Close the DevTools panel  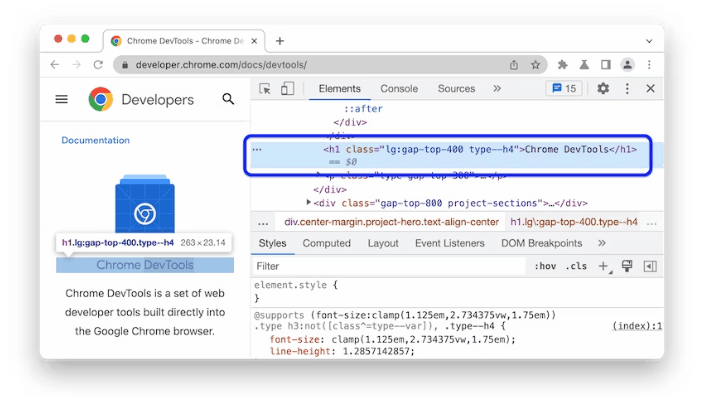(650, 89)
